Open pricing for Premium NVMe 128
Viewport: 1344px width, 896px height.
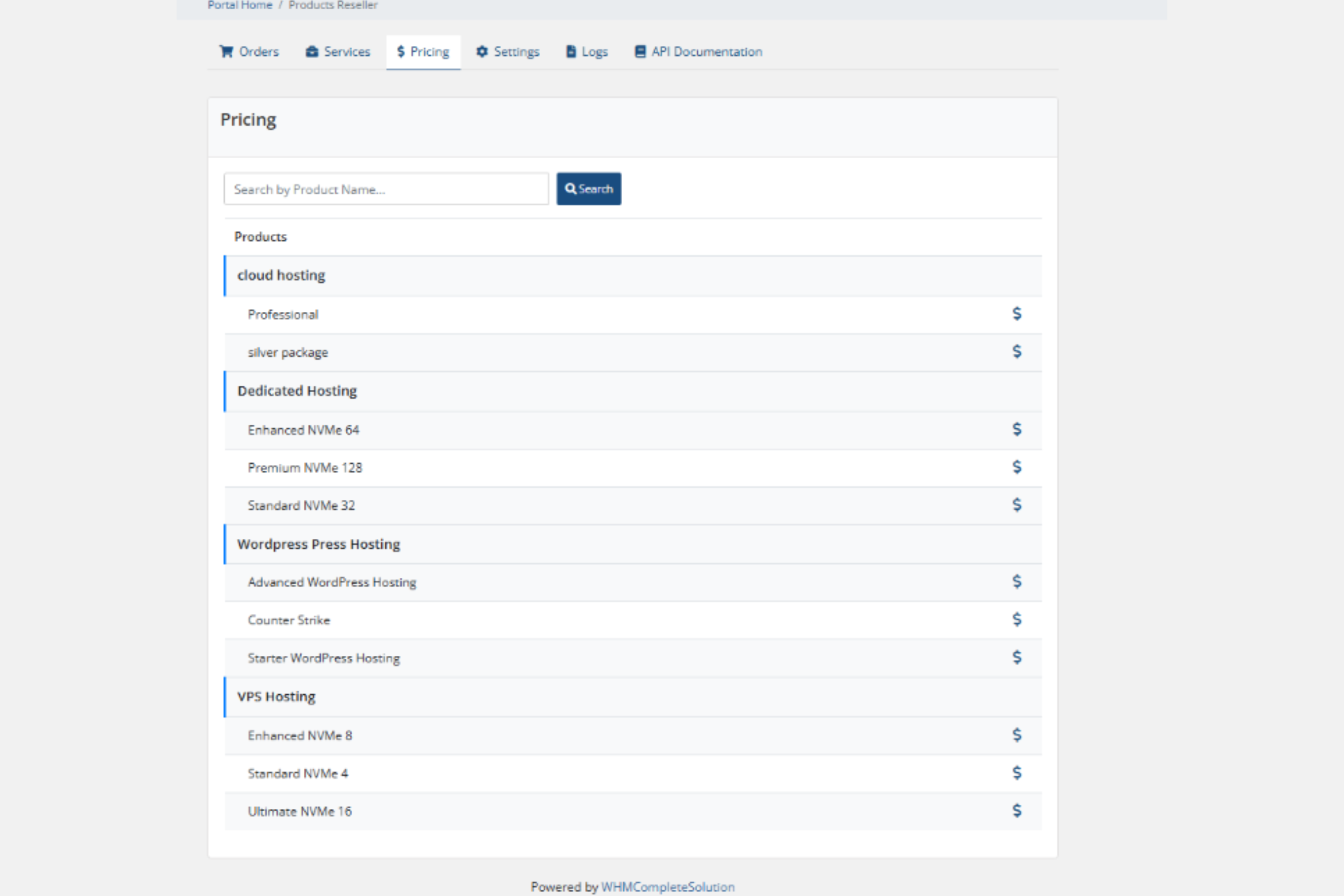[1016, 467]
